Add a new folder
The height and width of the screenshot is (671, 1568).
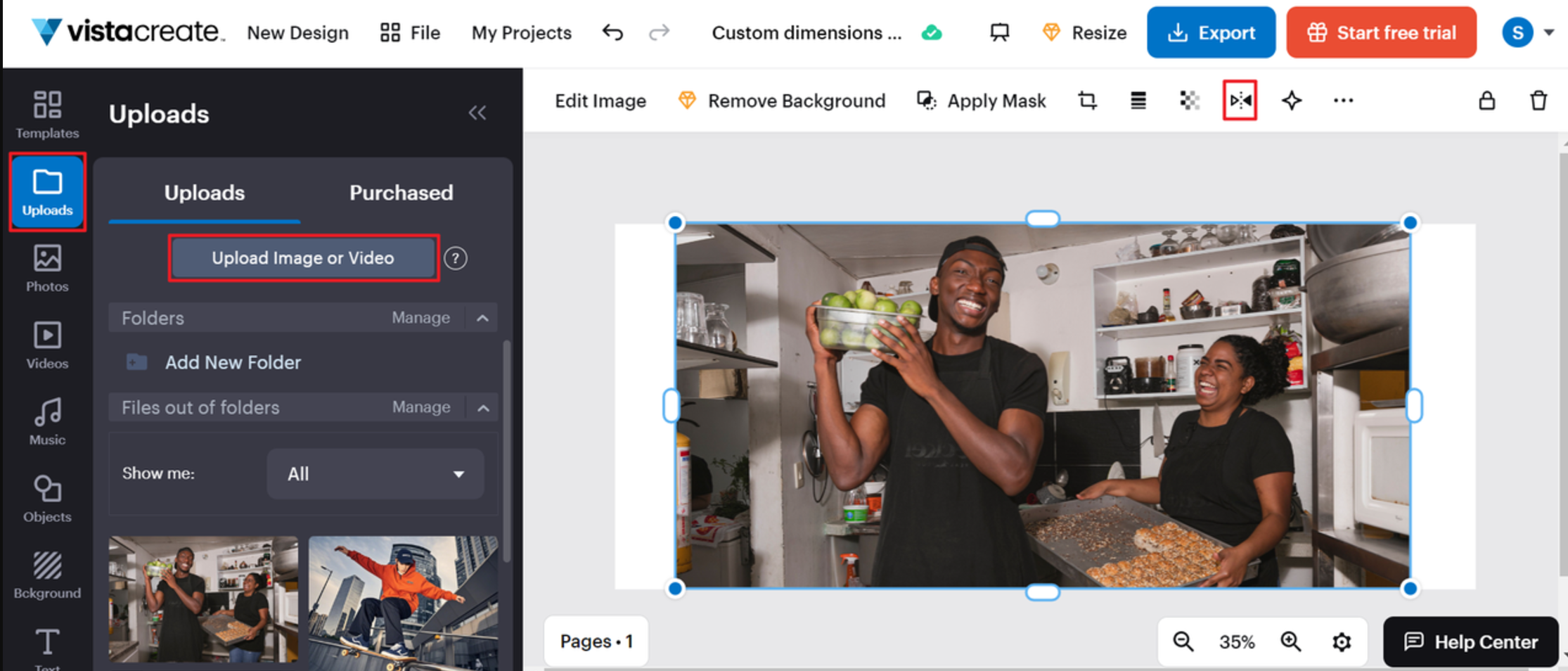coord(214,362)
